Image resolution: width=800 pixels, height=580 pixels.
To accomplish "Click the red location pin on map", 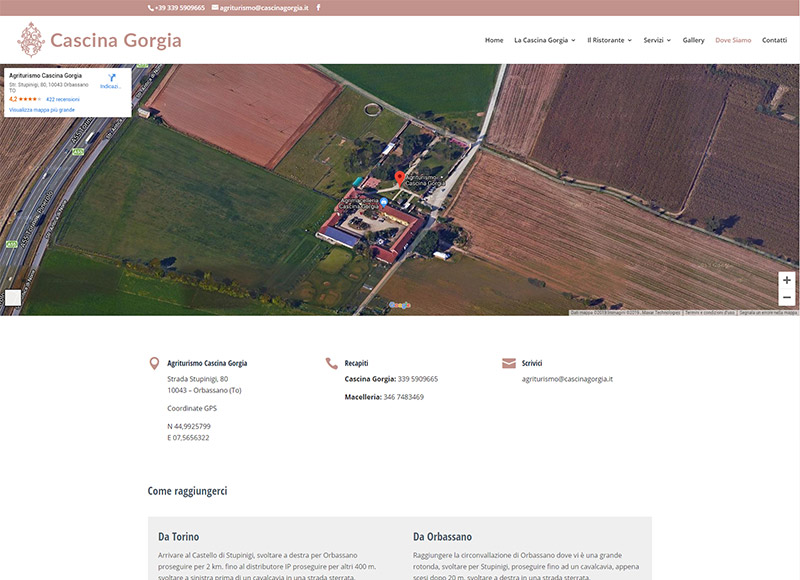I will click(x=399, y=179).
